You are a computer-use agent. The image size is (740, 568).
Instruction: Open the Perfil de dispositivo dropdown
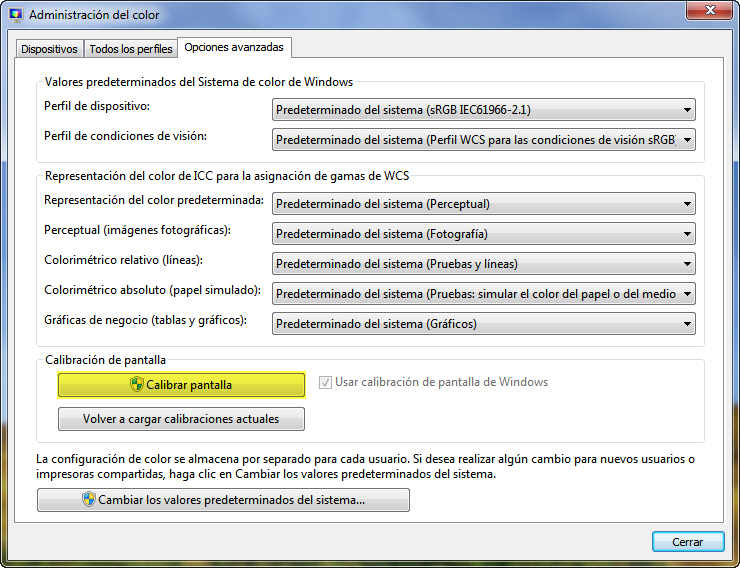click(484, 110)
